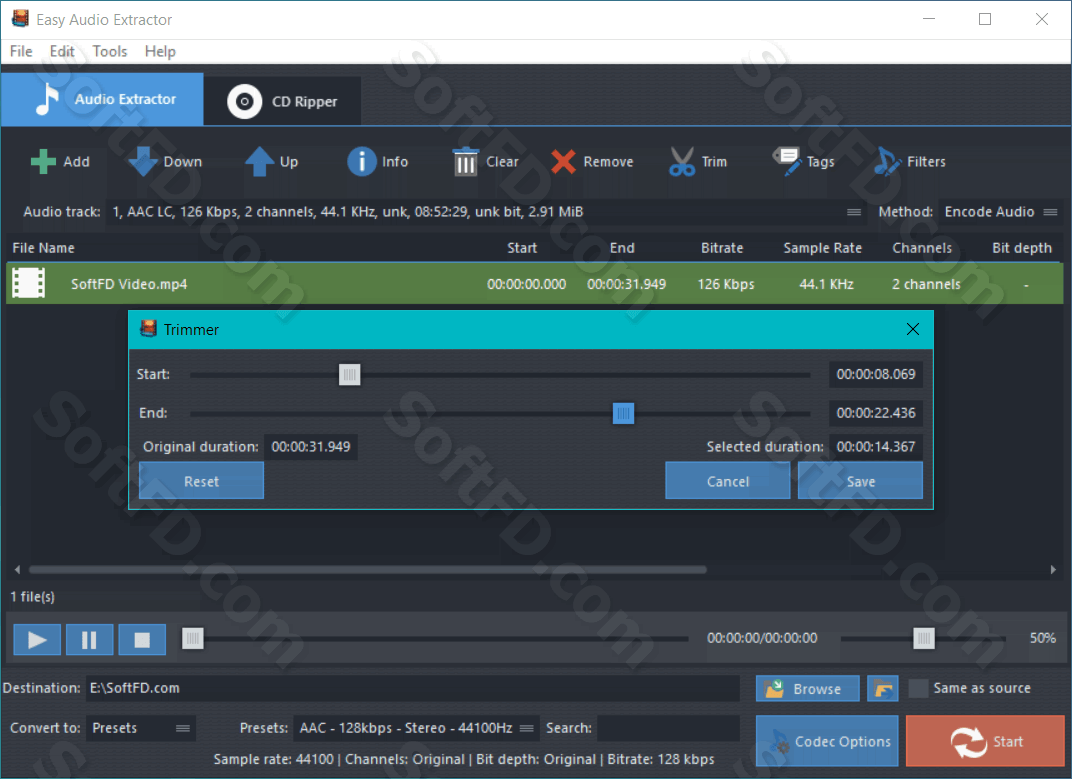Click the End column header
Screen dimensions: 1072x779
click(x=622, y=248)
